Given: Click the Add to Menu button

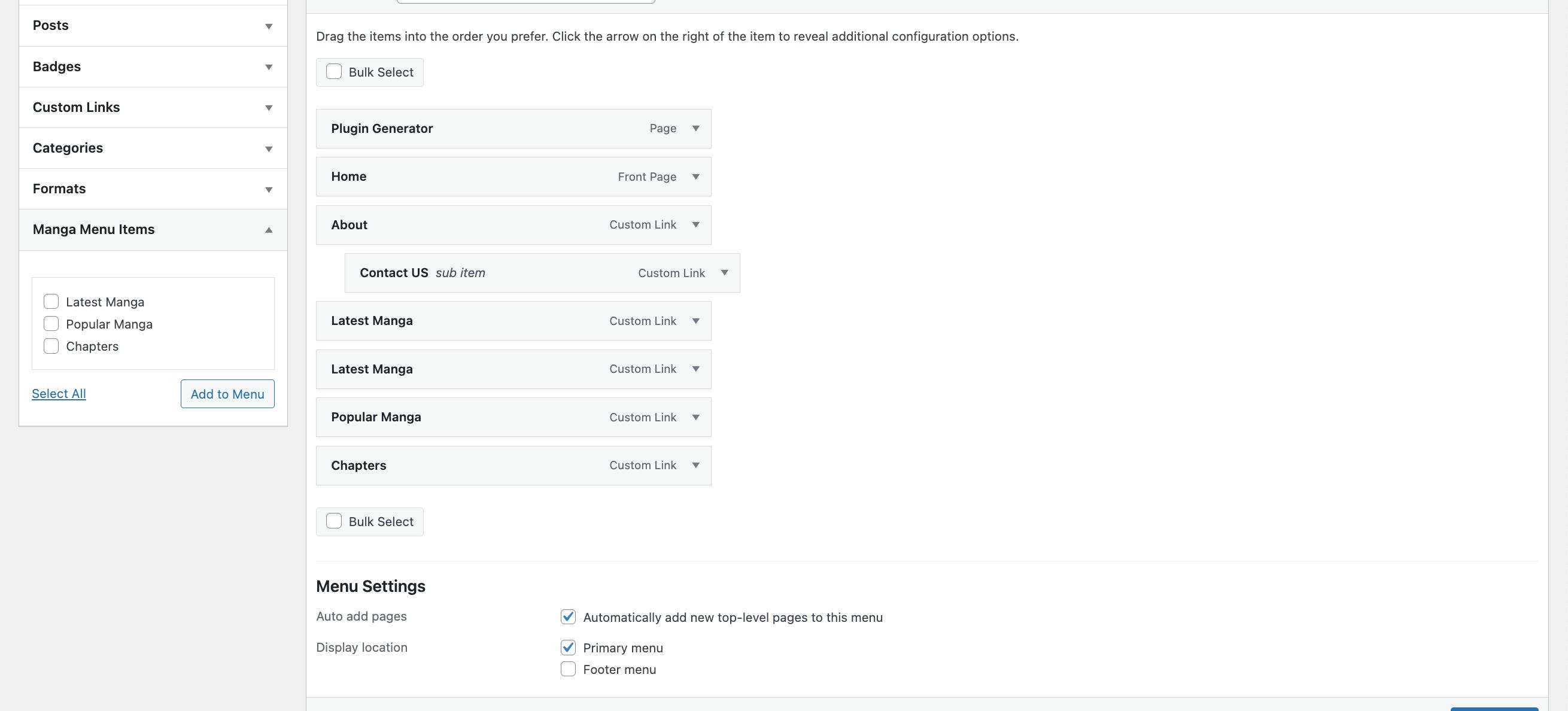Looking at the screenshot, I should [227, 394].
